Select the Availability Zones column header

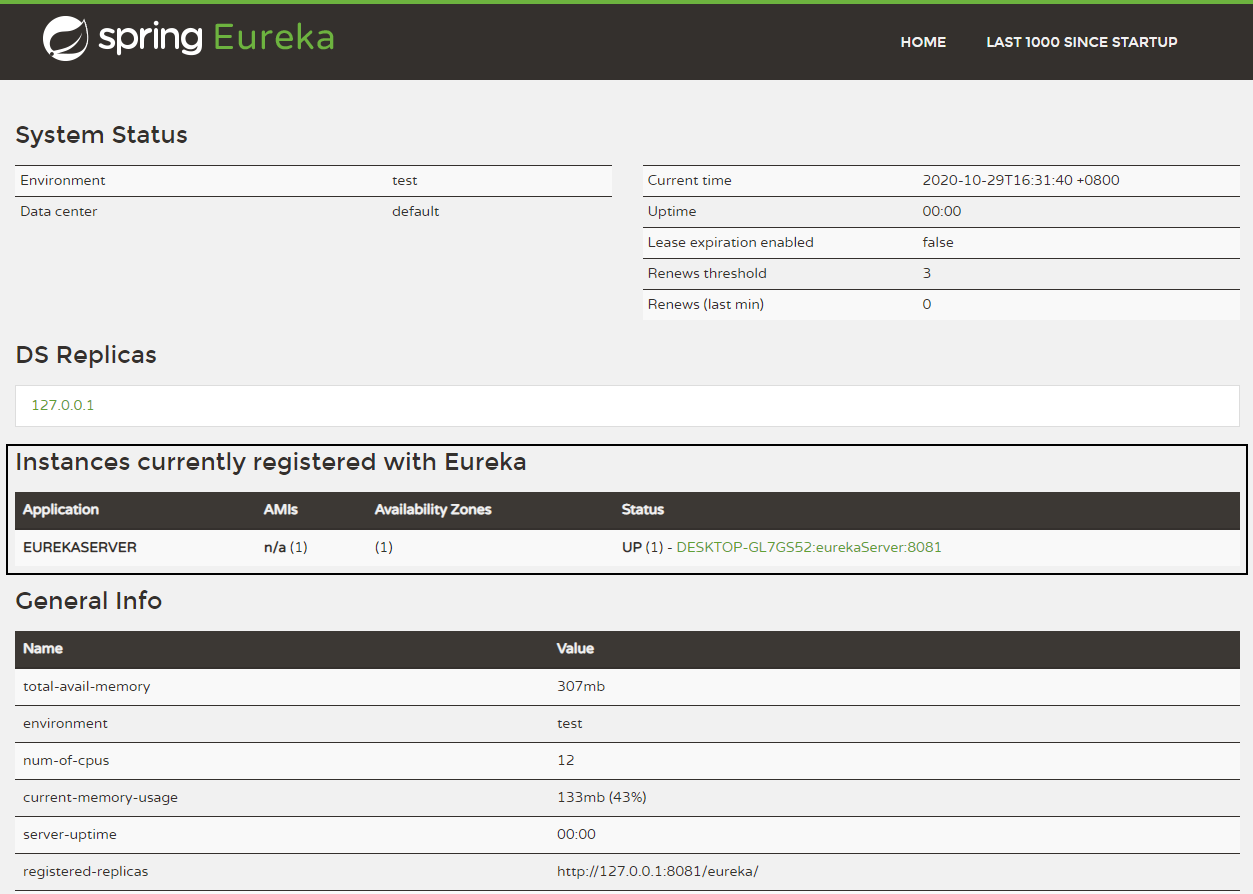tap(433, 509)
